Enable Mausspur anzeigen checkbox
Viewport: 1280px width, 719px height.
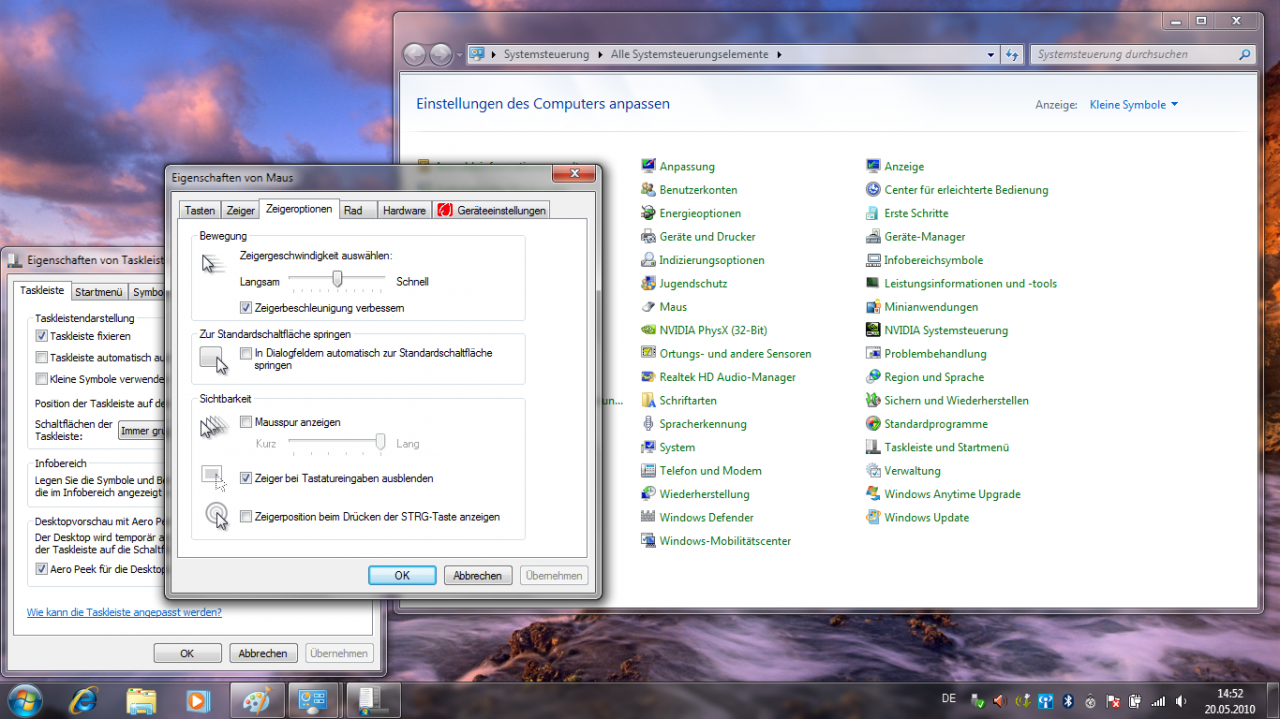[246, 423]
